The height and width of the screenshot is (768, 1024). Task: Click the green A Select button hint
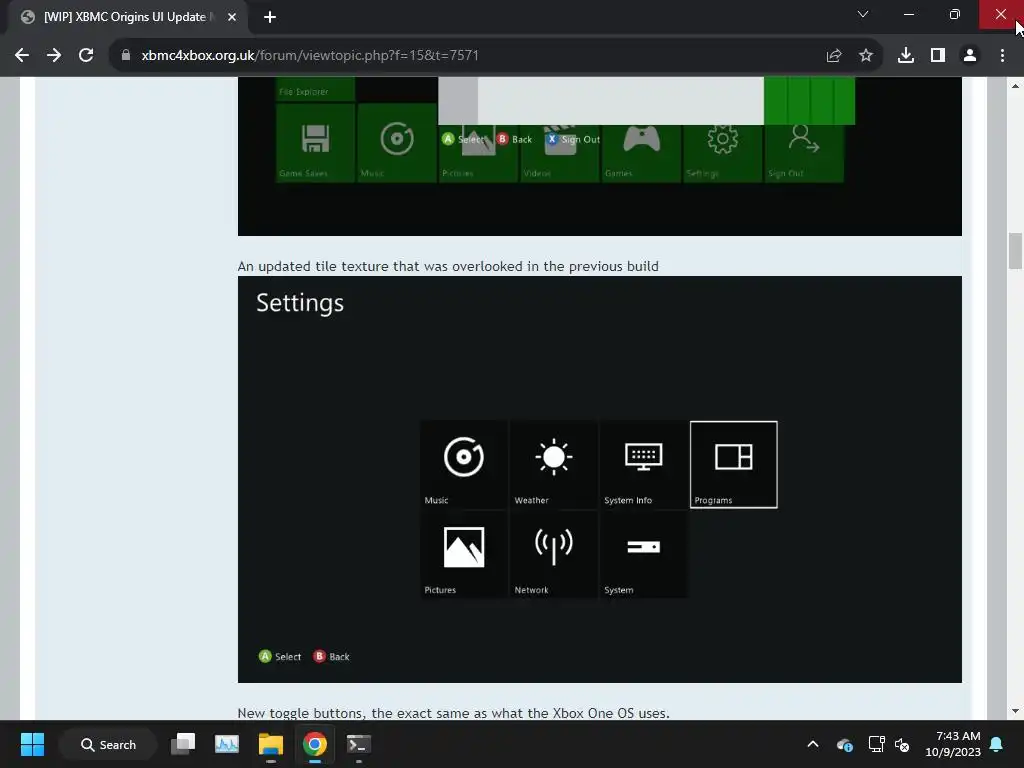[280, 656]
